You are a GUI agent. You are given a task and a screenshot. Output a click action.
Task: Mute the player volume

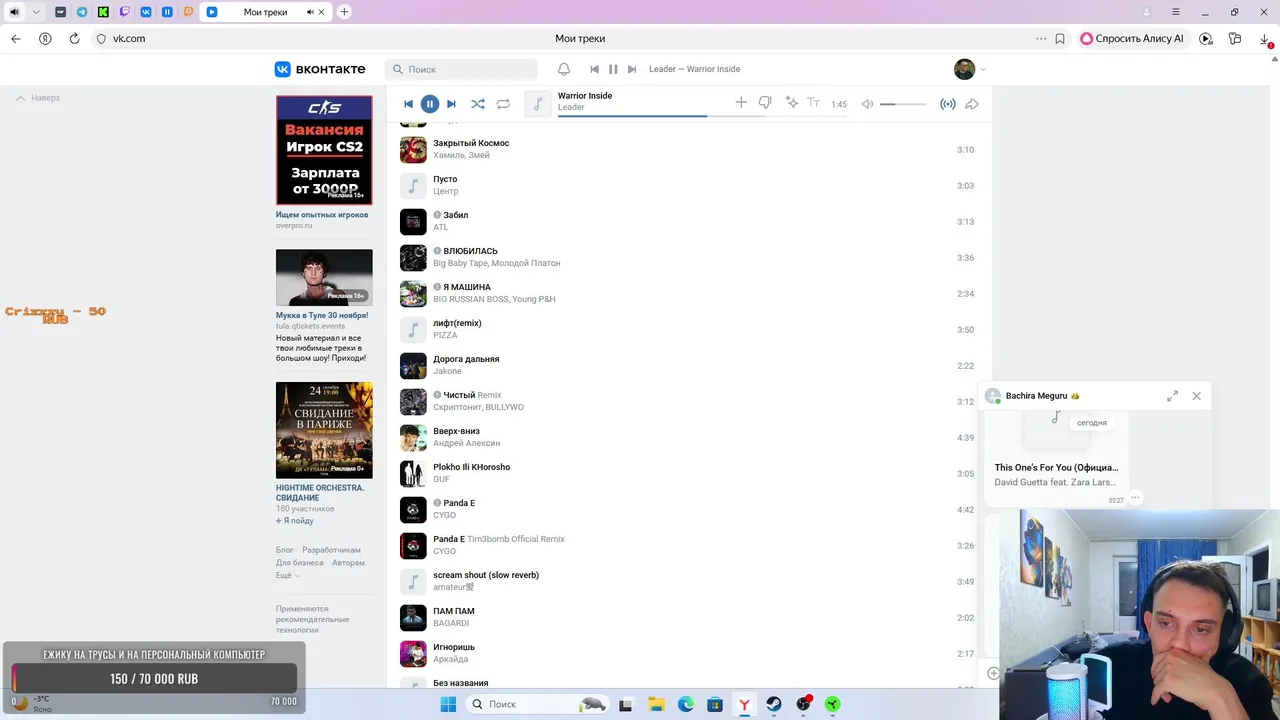[x=868, y=104]
